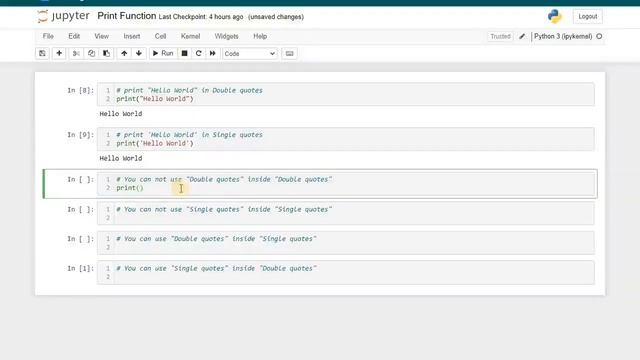Copy selected cells icon

[x=91, y=53]
